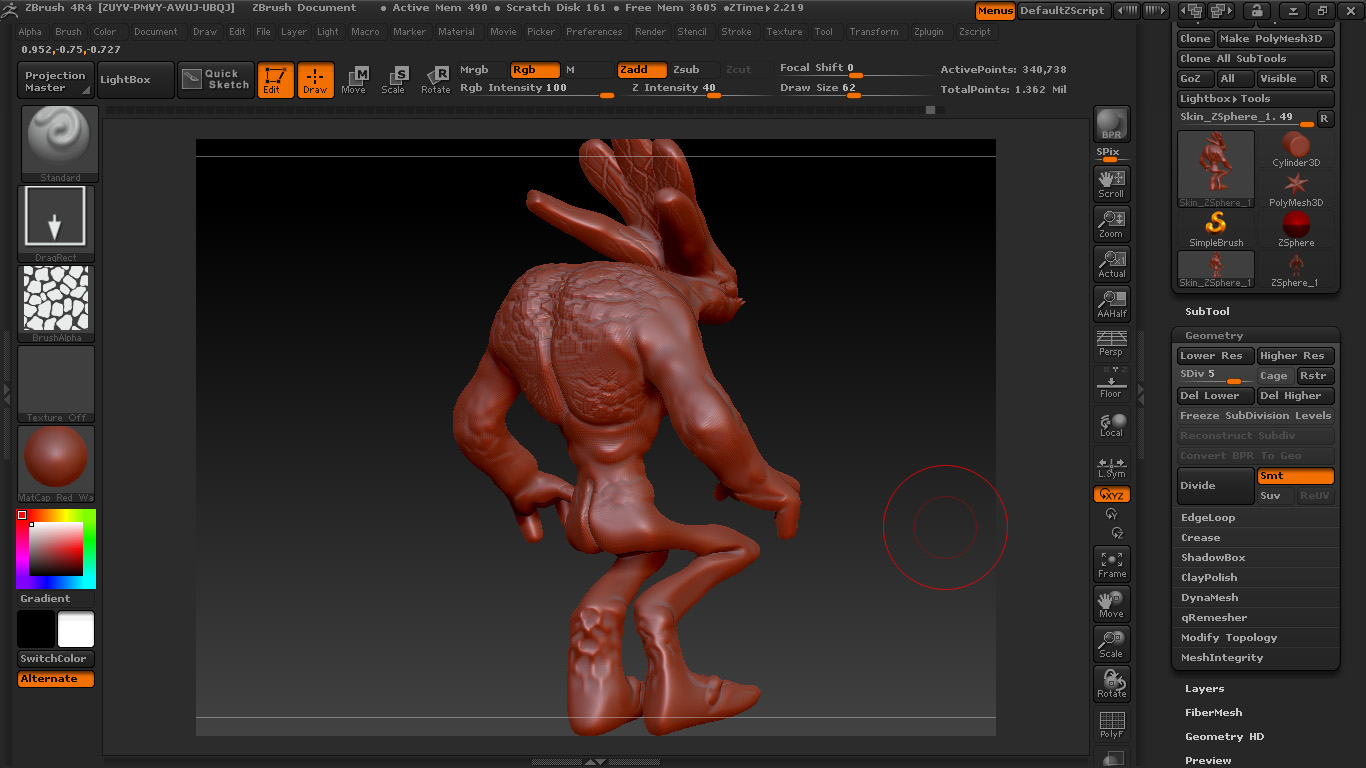The height and width of the screenshot is (768, 1366).
Task: Click the Scroll canvas icon
Action: point(1111,183)
